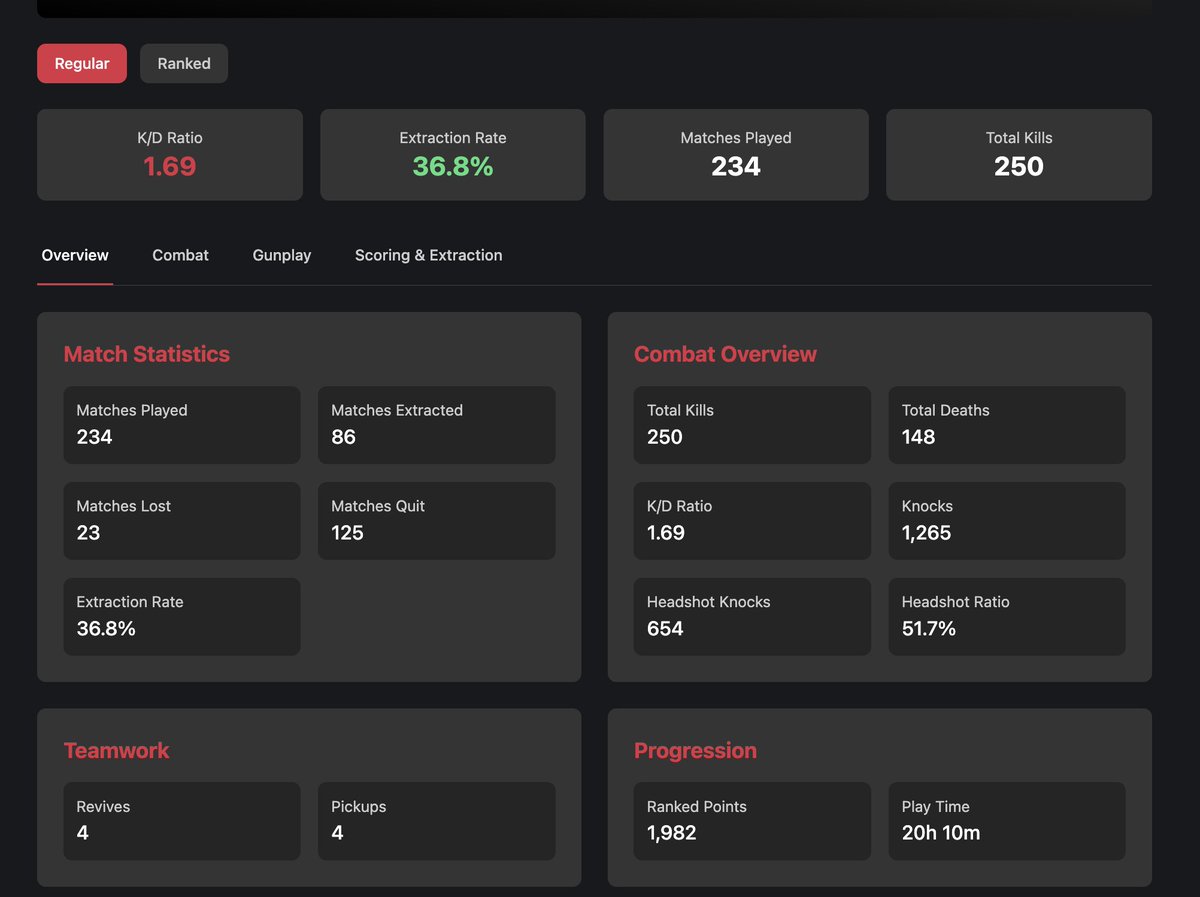
Task: Click the Matches Quit stat
Action: click(437, 520)
